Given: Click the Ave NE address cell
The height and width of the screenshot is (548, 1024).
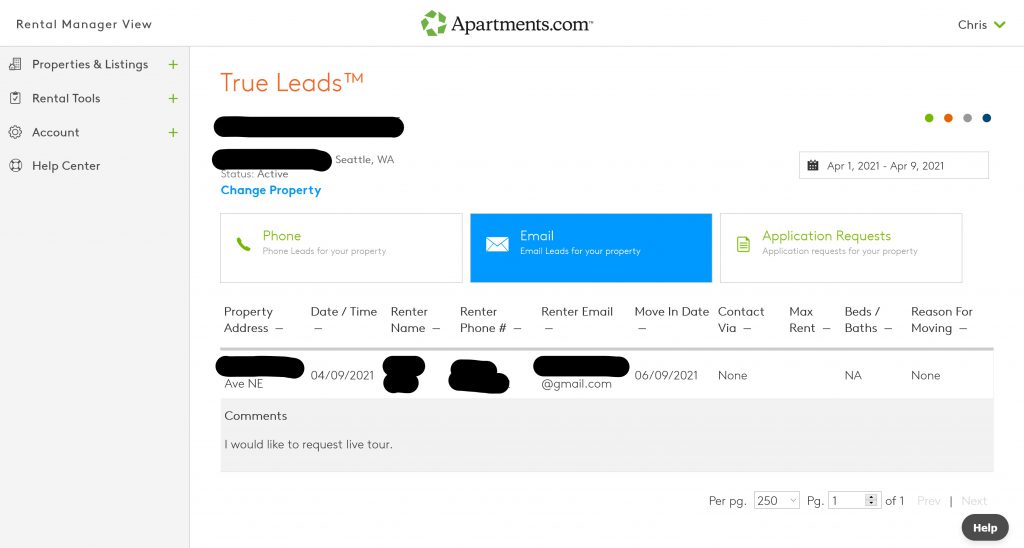Looking at the screenshot, I should coord(244,384).
